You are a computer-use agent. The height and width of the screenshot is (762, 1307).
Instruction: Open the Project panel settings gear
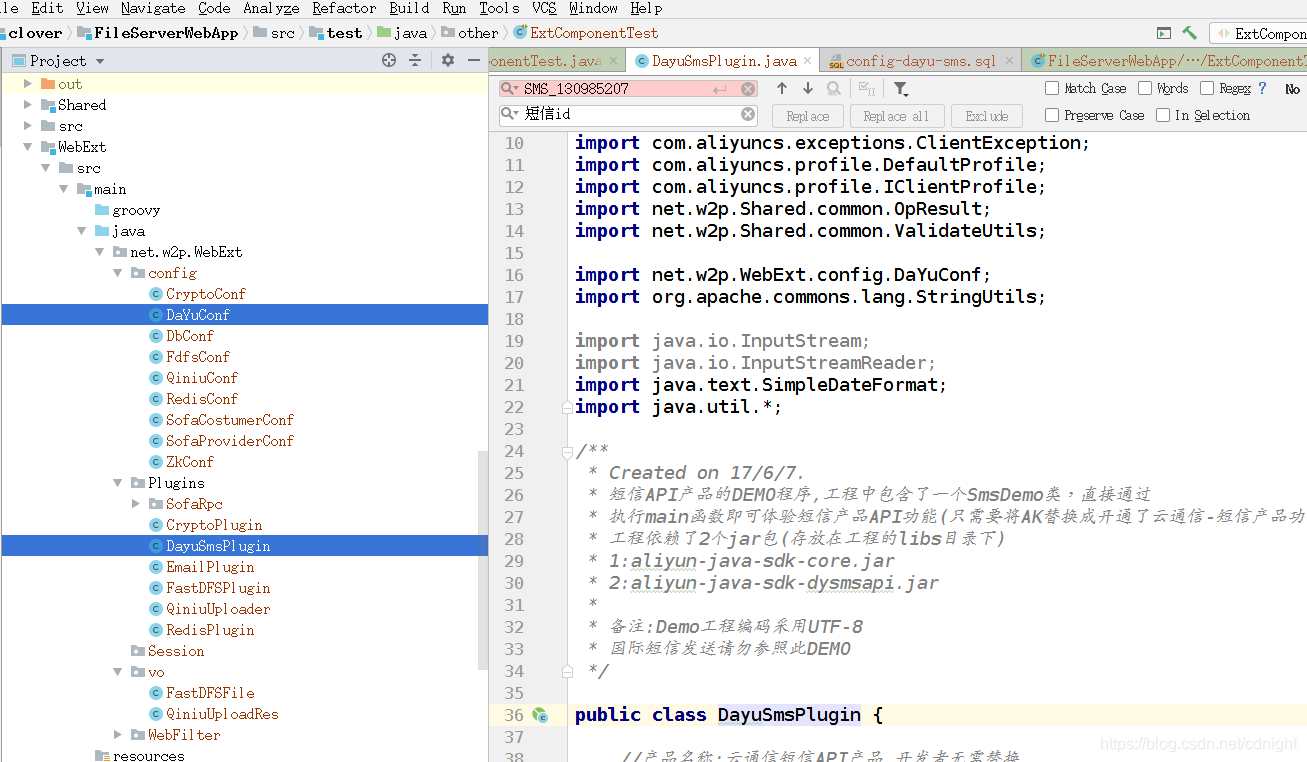pos(448,60)
